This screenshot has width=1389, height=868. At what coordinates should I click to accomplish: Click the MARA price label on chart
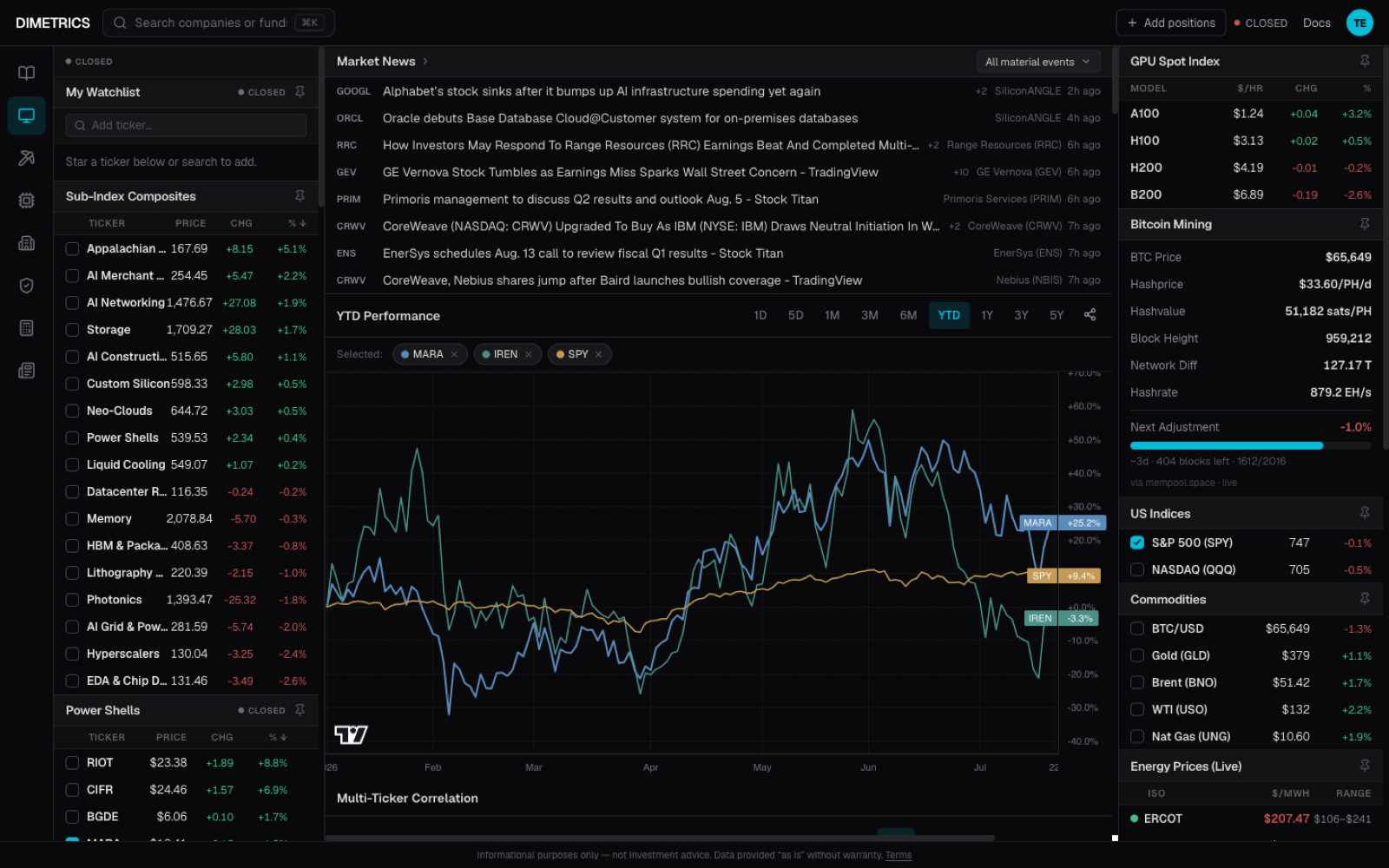pos(1061,523)
